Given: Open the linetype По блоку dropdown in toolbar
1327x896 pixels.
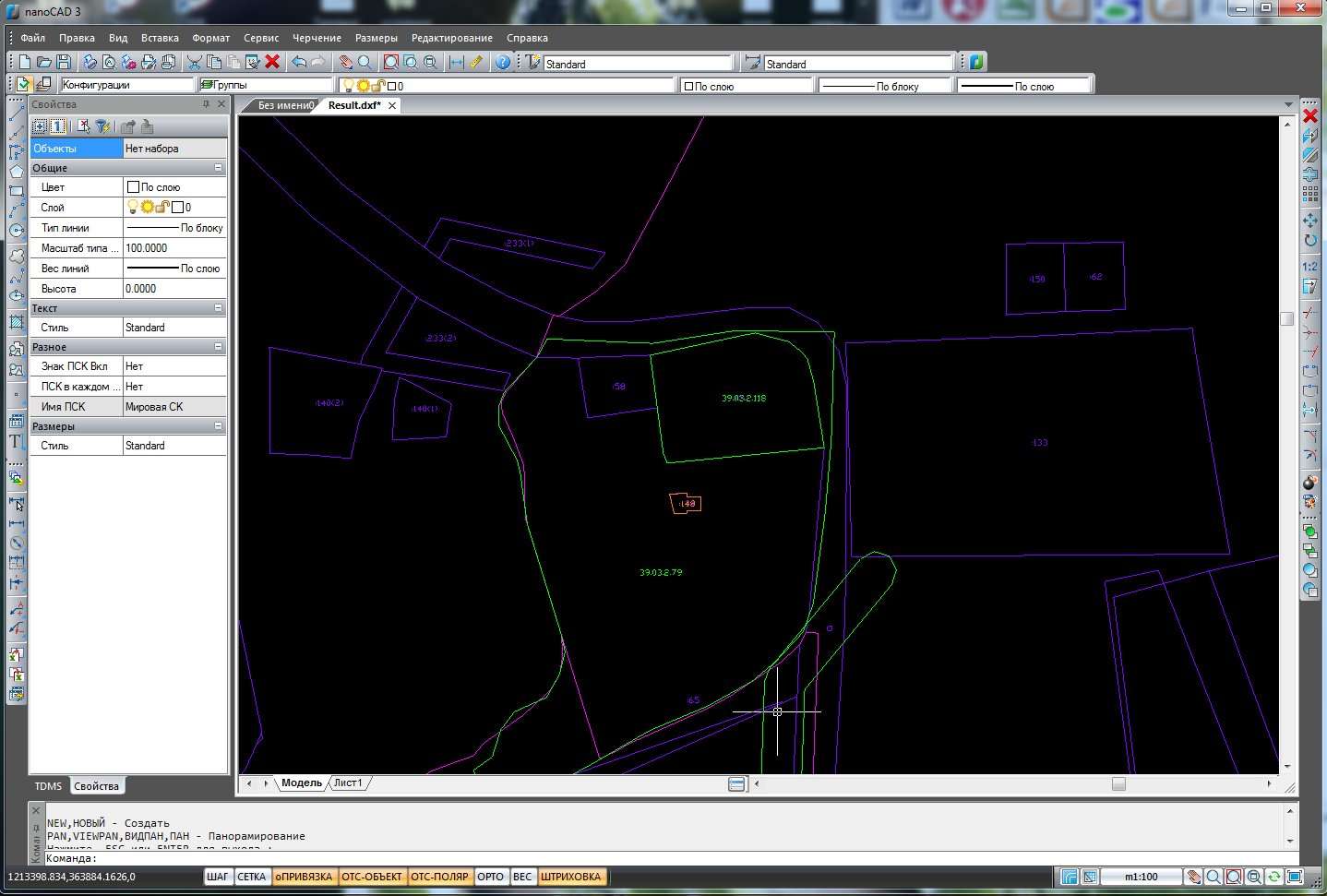Looking at the screenshot, I should [885, 86].
